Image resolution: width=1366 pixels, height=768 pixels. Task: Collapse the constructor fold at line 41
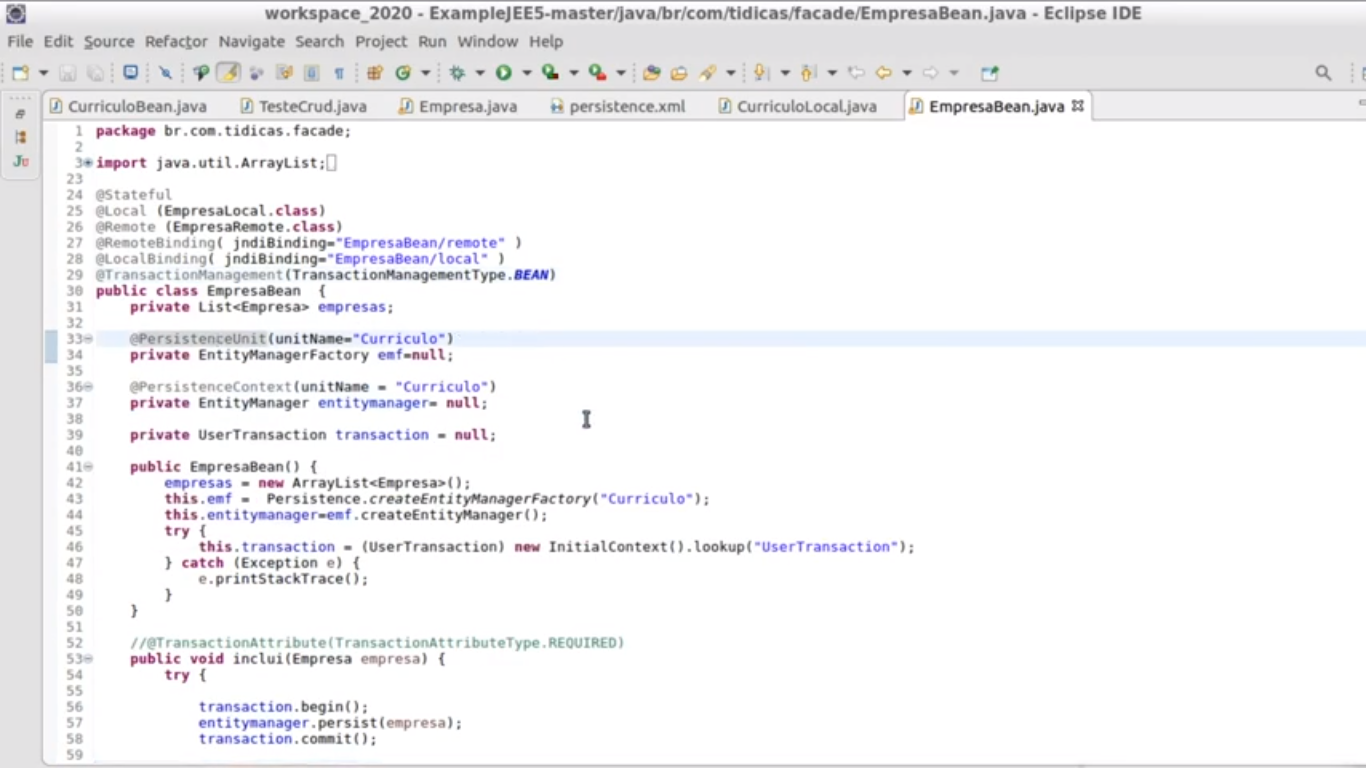88,467
